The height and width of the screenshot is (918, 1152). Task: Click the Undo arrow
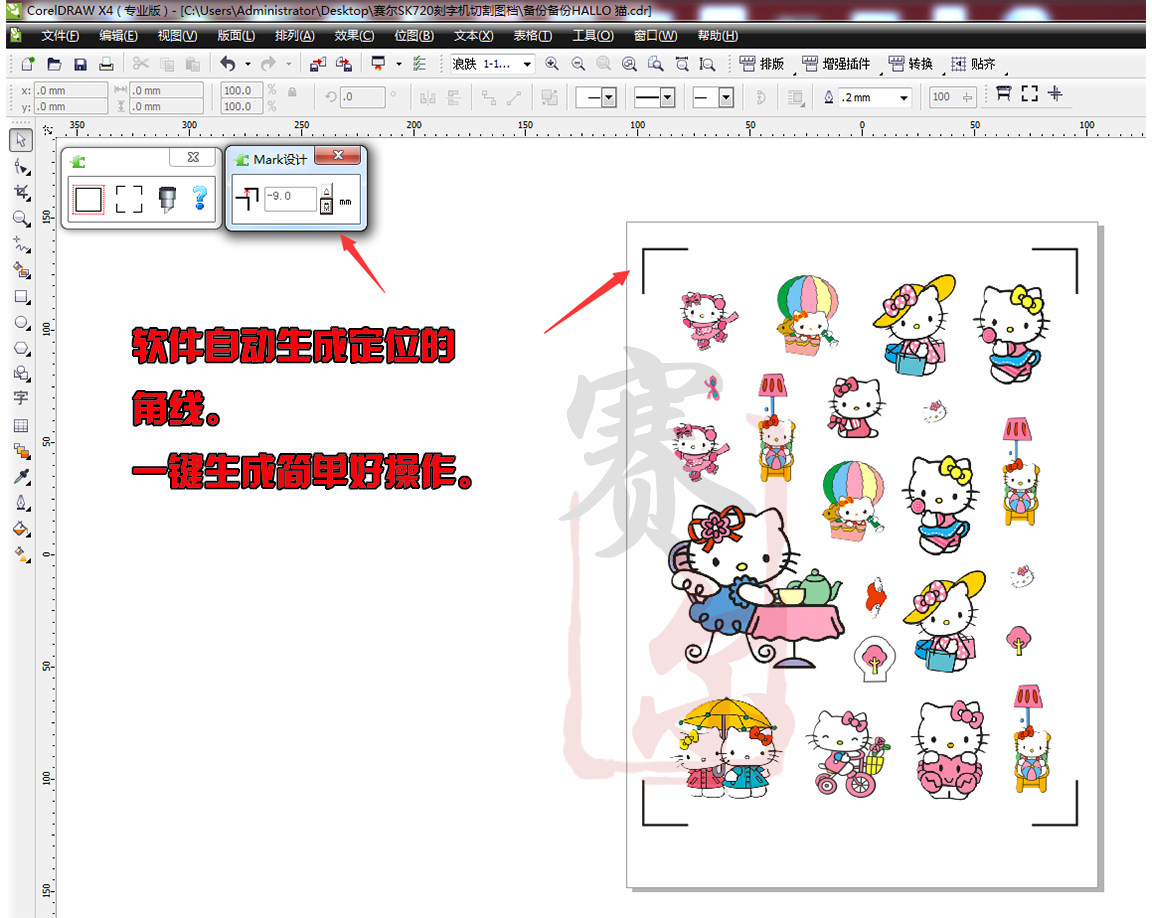coord(228,64)
